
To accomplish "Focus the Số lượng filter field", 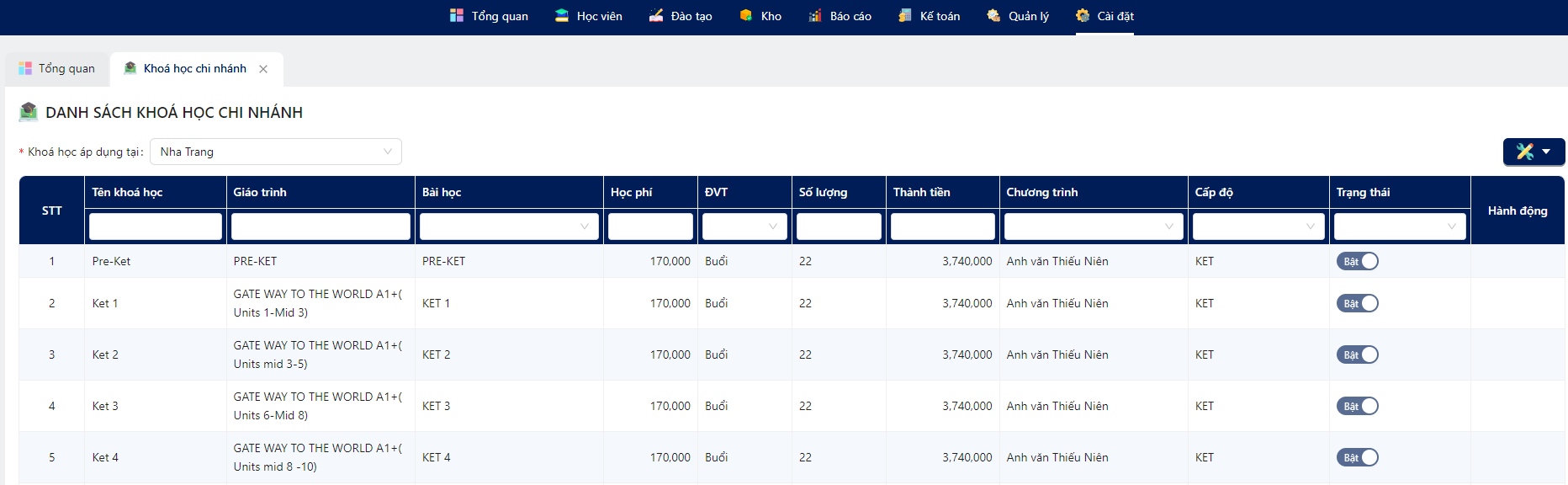I will pyautogui.click(x=839, y=226).
